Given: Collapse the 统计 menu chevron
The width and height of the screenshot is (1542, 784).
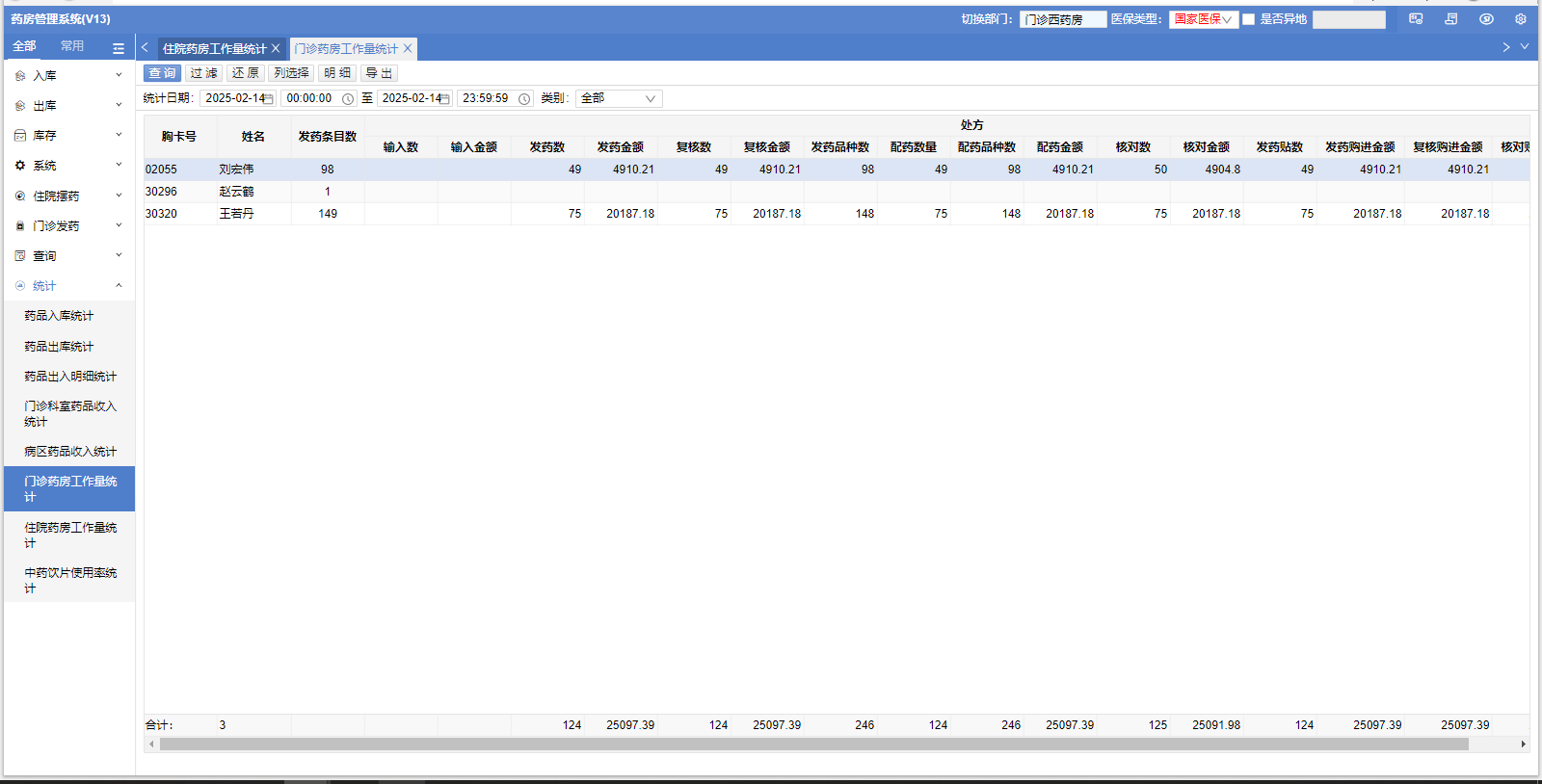Looking at the screenshot, I should click(119, 285).
